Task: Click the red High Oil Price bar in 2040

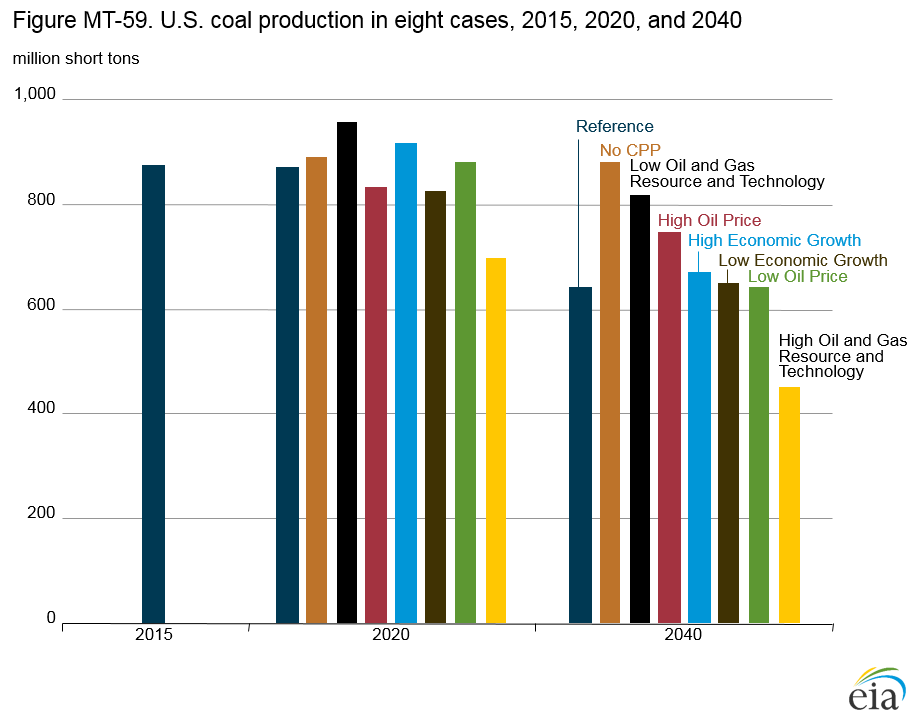Action: (669, 427)
